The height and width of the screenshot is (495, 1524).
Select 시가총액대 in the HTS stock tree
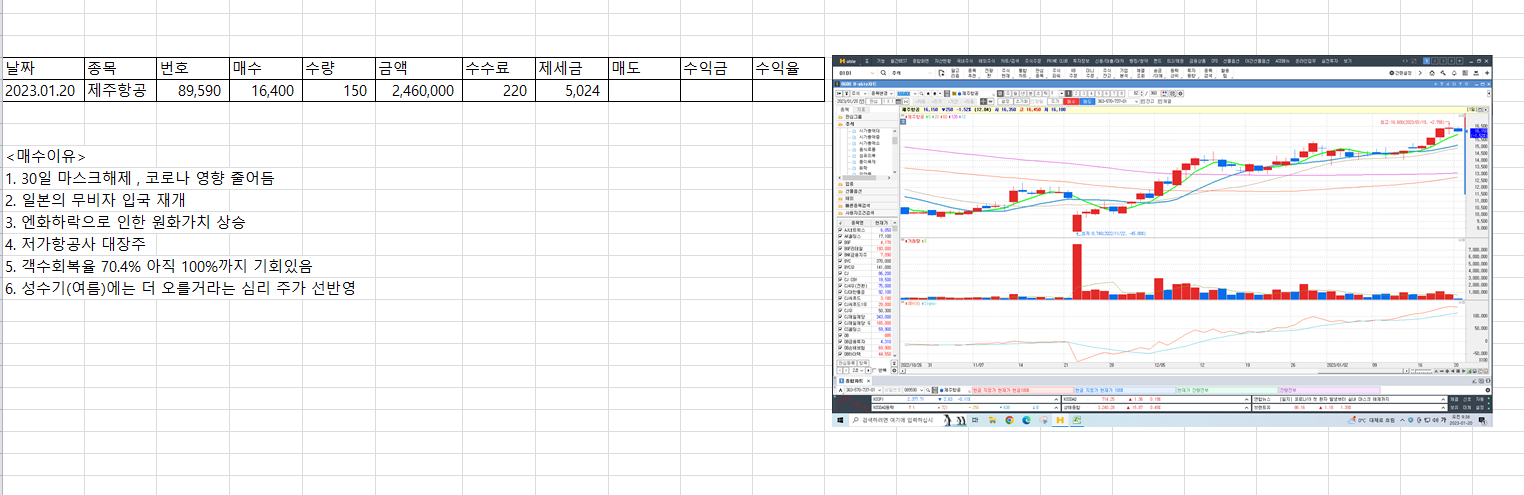[867, 131]
